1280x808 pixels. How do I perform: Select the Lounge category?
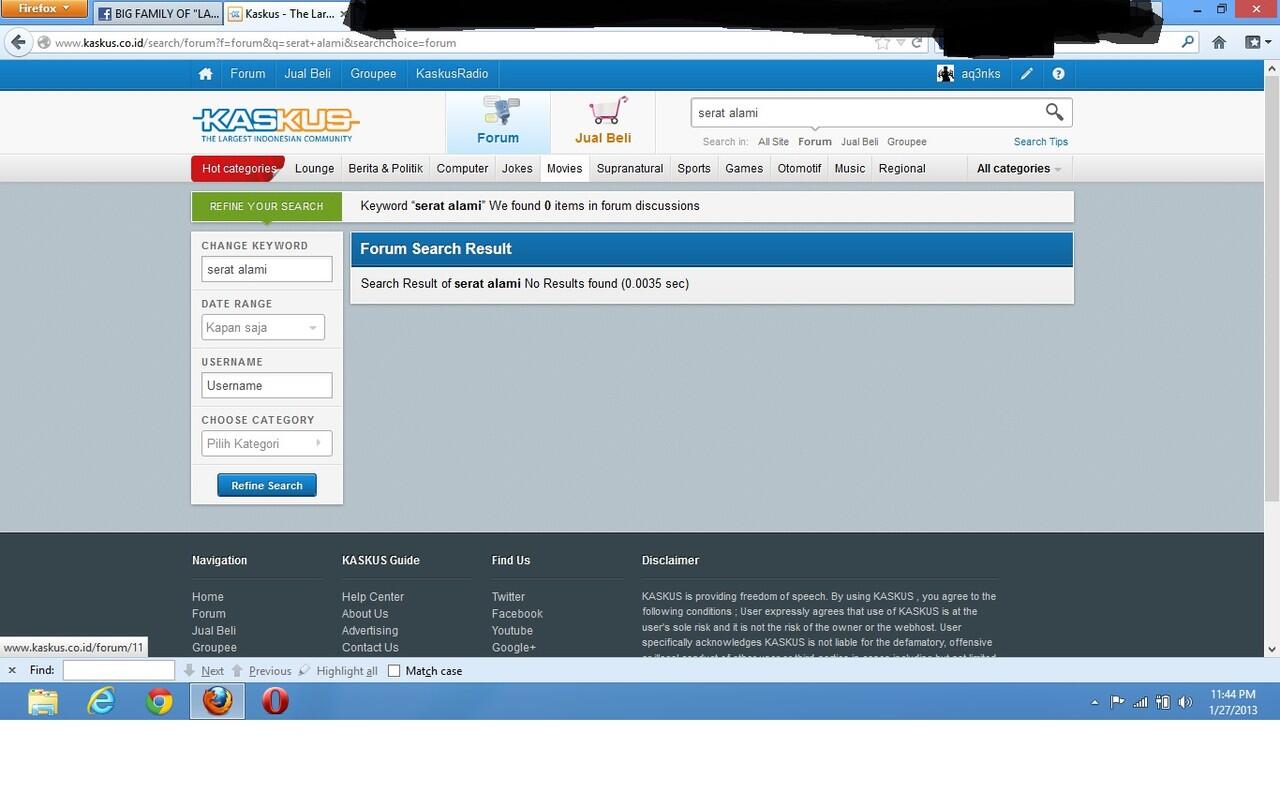click(x=315, y=169)
